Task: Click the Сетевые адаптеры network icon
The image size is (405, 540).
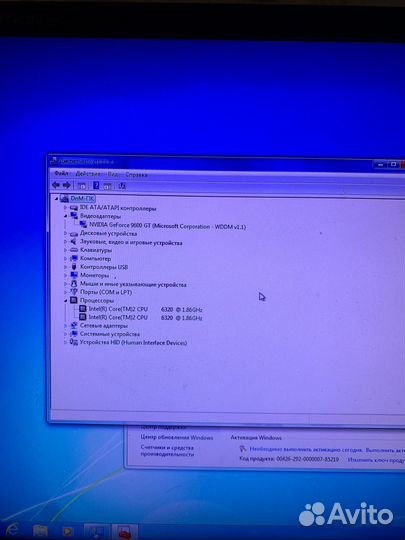Action: point(74,325)
